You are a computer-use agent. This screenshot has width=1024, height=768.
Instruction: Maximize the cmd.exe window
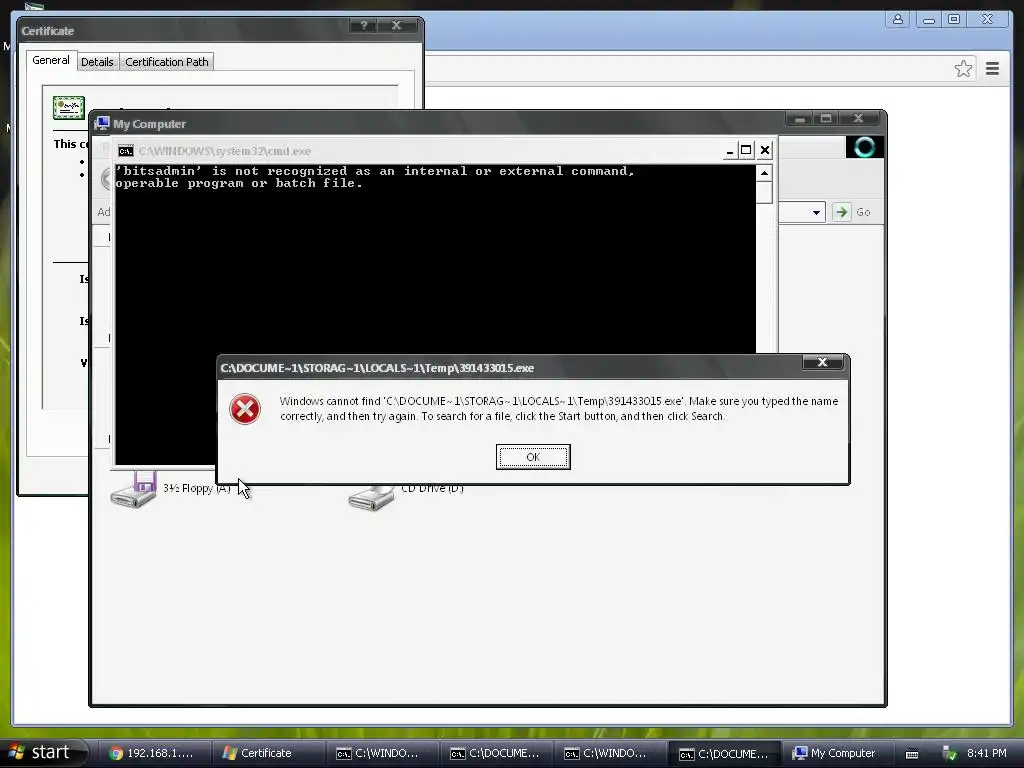point(746,150)
